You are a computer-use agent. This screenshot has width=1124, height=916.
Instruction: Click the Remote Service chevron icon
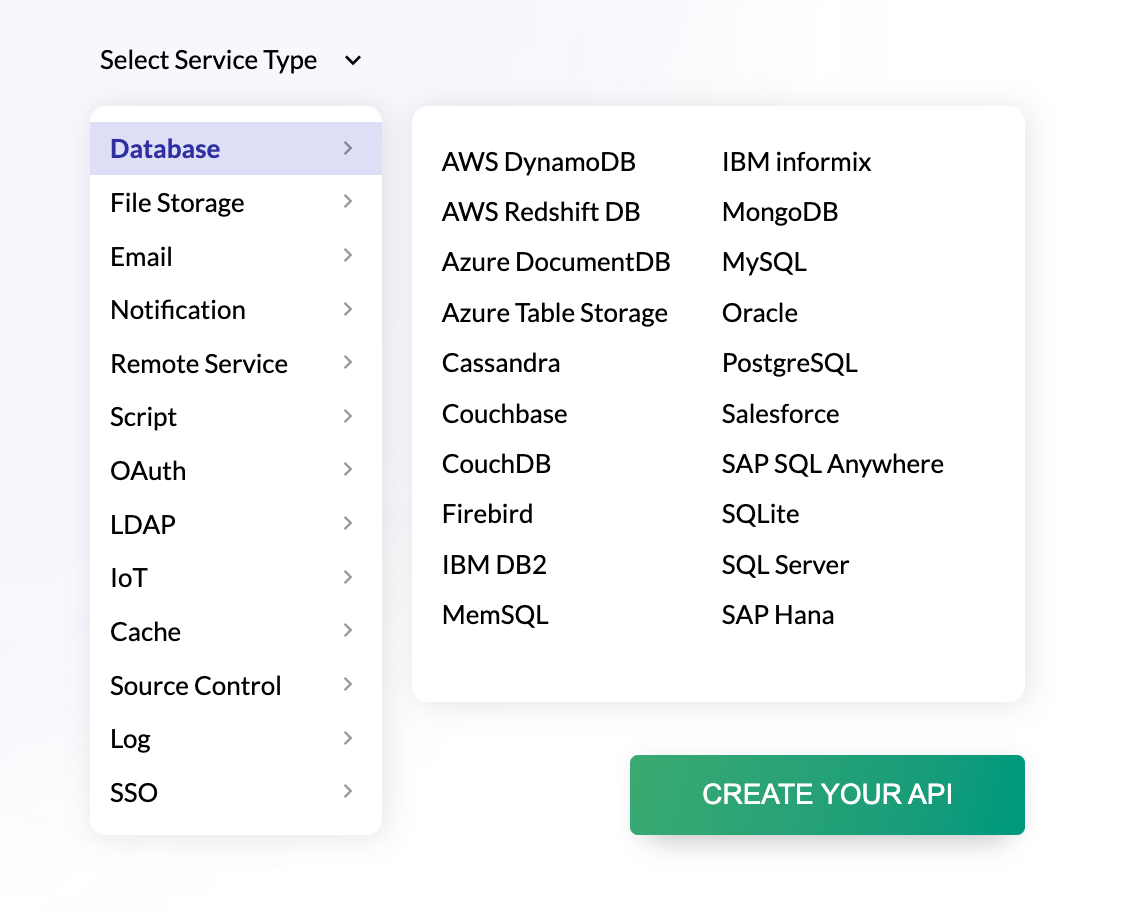tap(348, 363)
